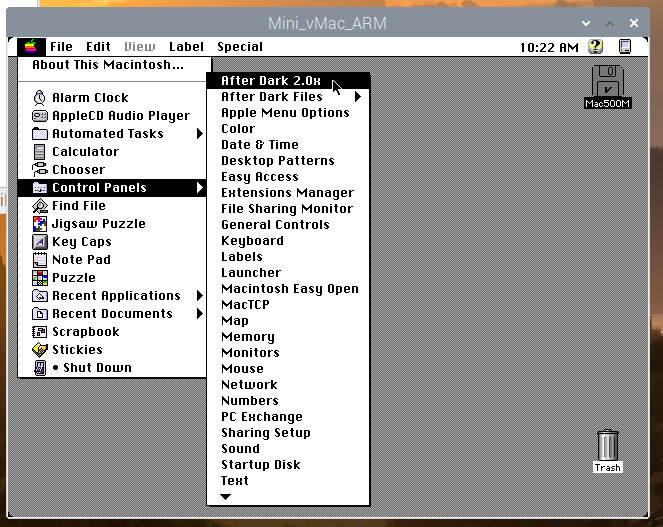Screen dimensions: 663x527
Task: Open the Special menu
Action: (240, 47)
